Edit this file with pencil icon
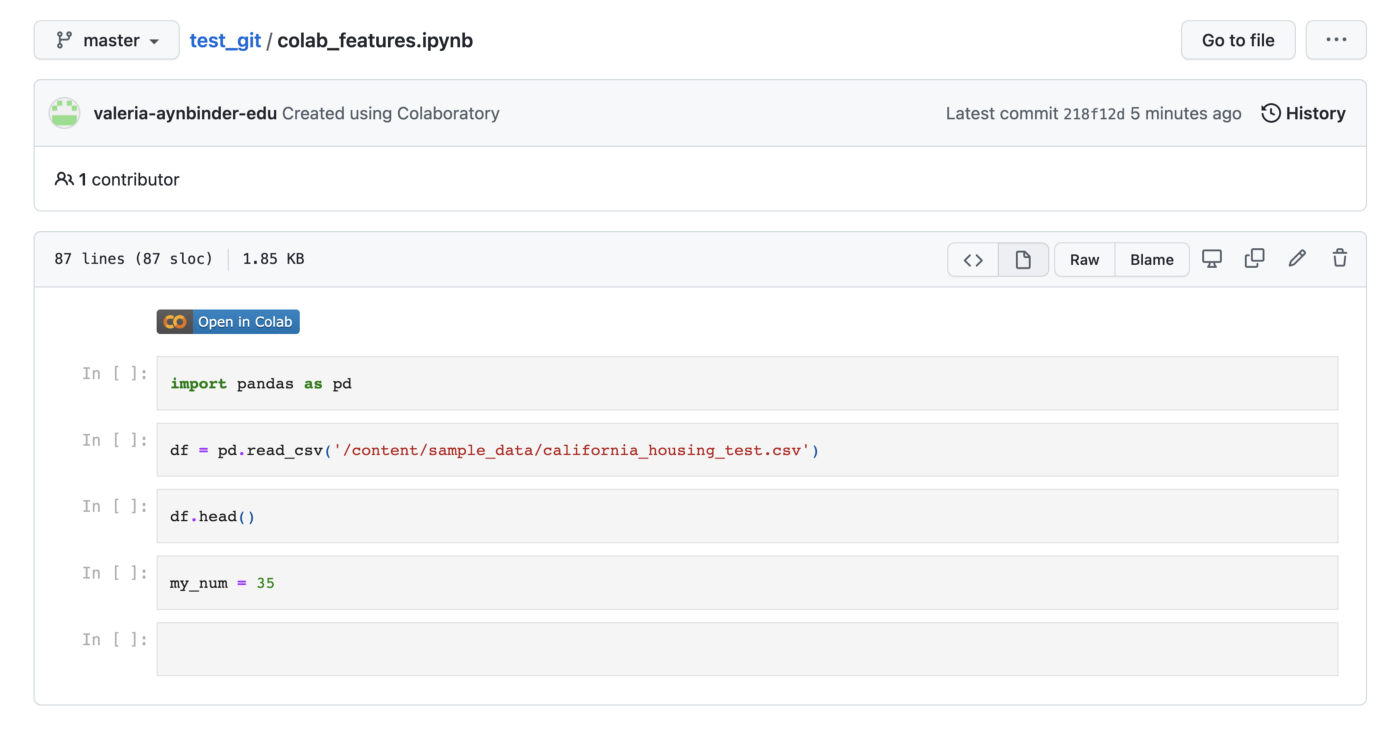Viewport: 1400px width, 742px height. click(1297, 259)
